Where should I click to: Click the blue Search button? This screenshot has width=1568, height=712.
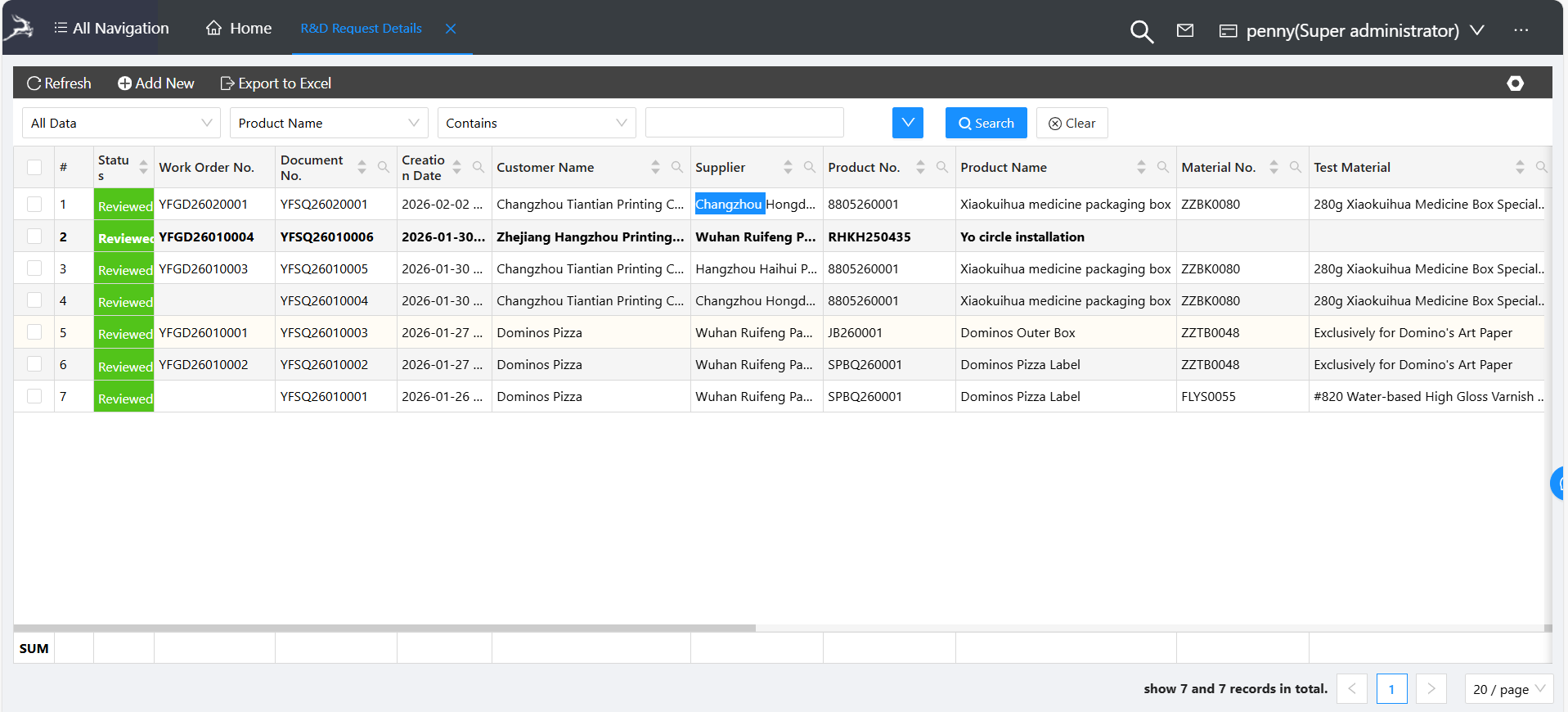click(x=986, y=124)
